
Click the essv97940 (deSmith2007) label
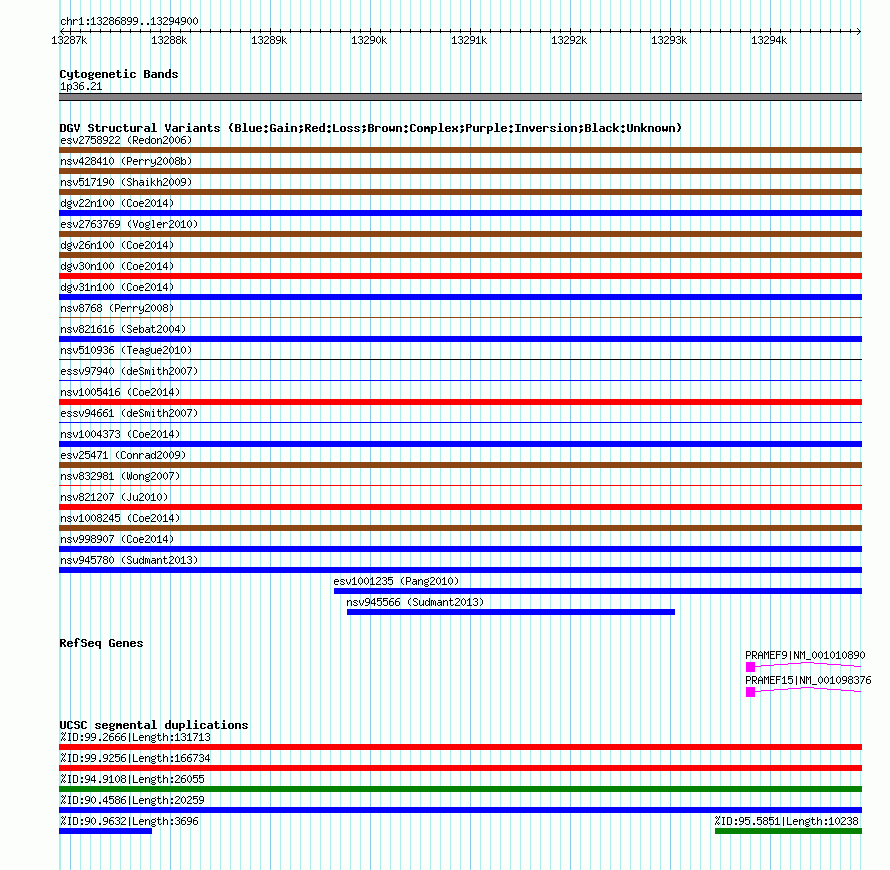click(129, 371)
